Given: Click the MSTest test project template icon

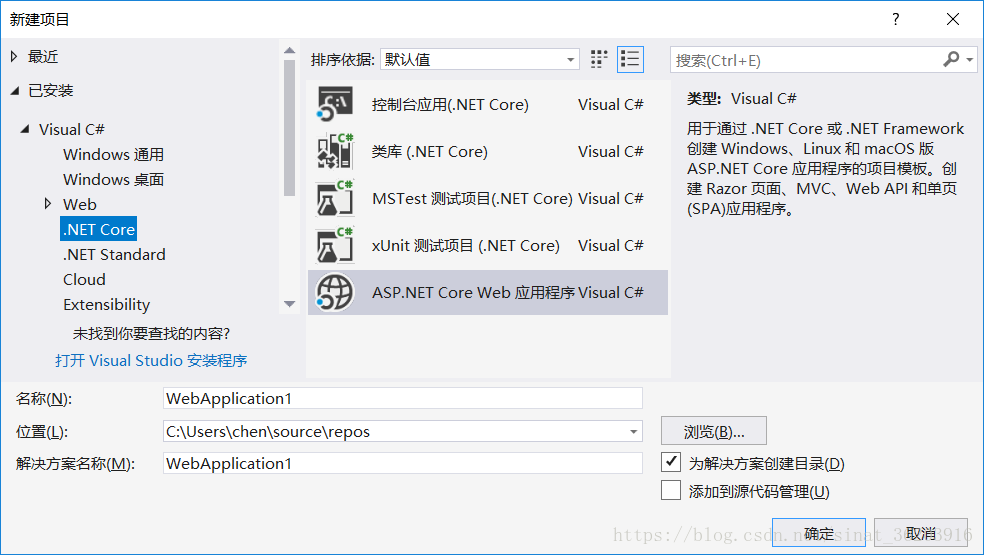Looking at the screenshot, I should click(335, 198).
